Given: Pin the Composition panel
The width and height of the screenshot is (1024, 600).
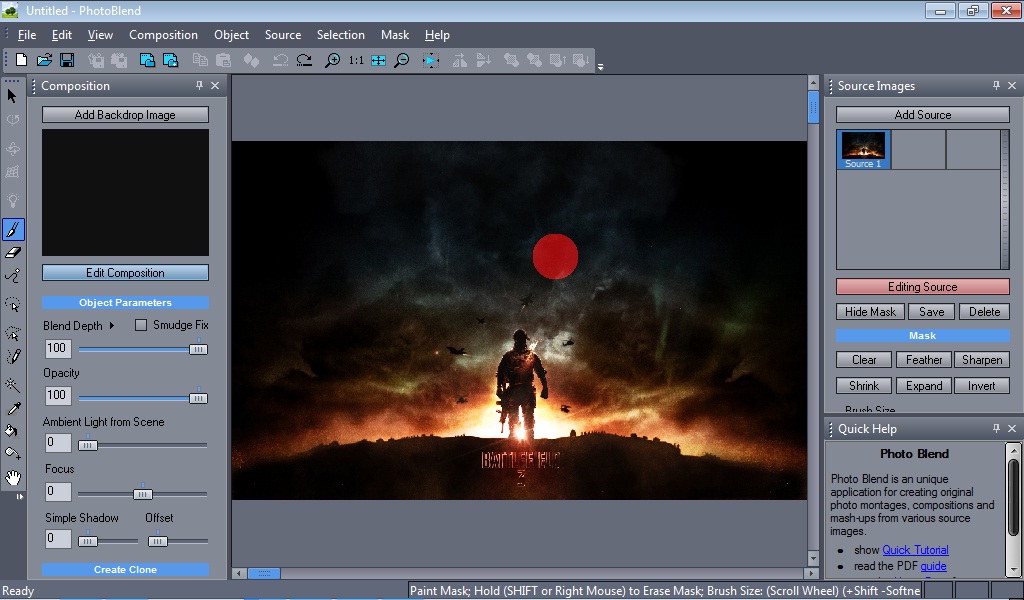Looking at the screenshot, I should (199, 86).
